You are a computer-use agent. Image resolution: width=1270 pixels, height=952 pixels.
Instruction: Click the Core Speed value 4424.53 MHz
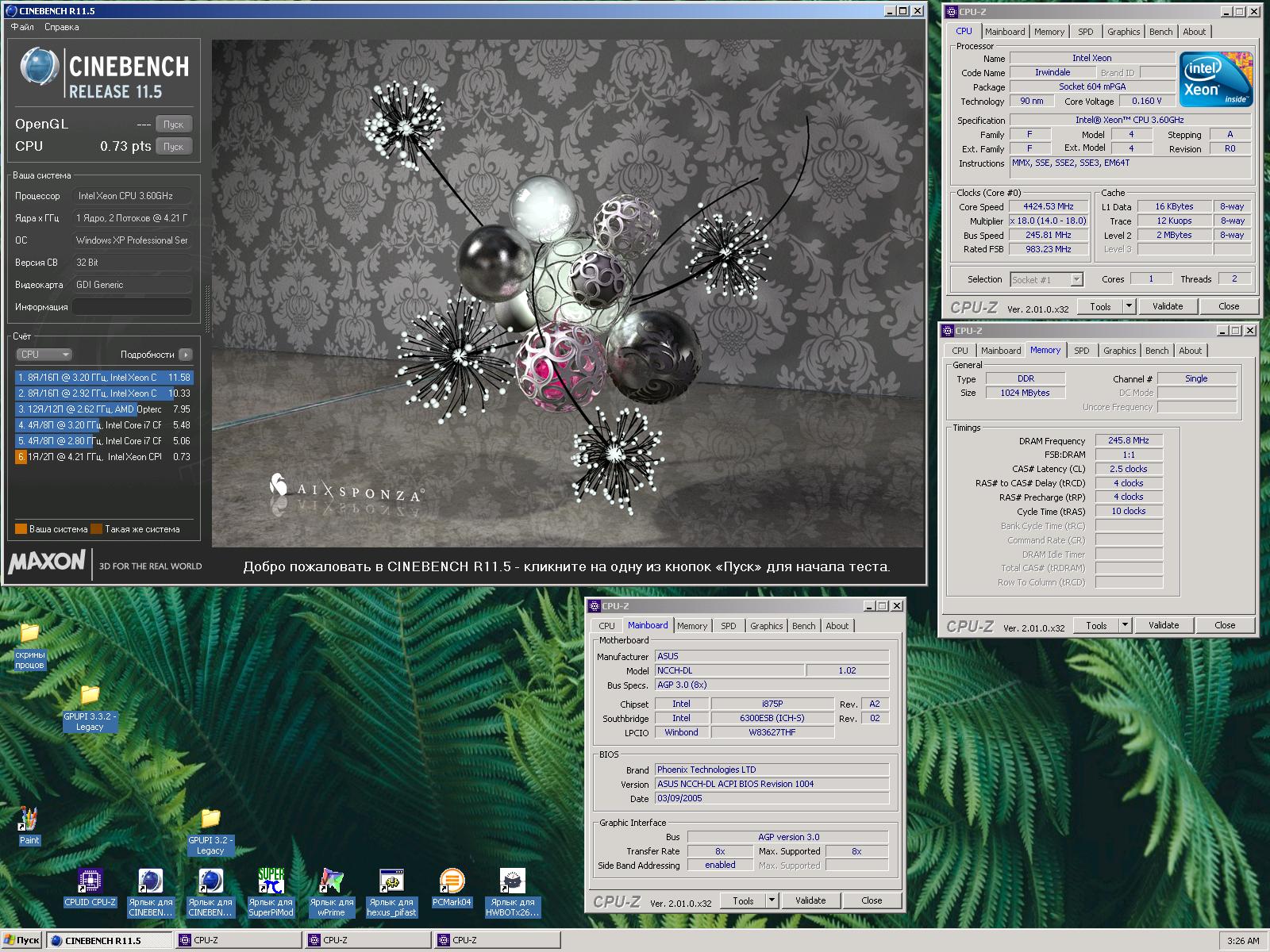[x=1048, y=206]
